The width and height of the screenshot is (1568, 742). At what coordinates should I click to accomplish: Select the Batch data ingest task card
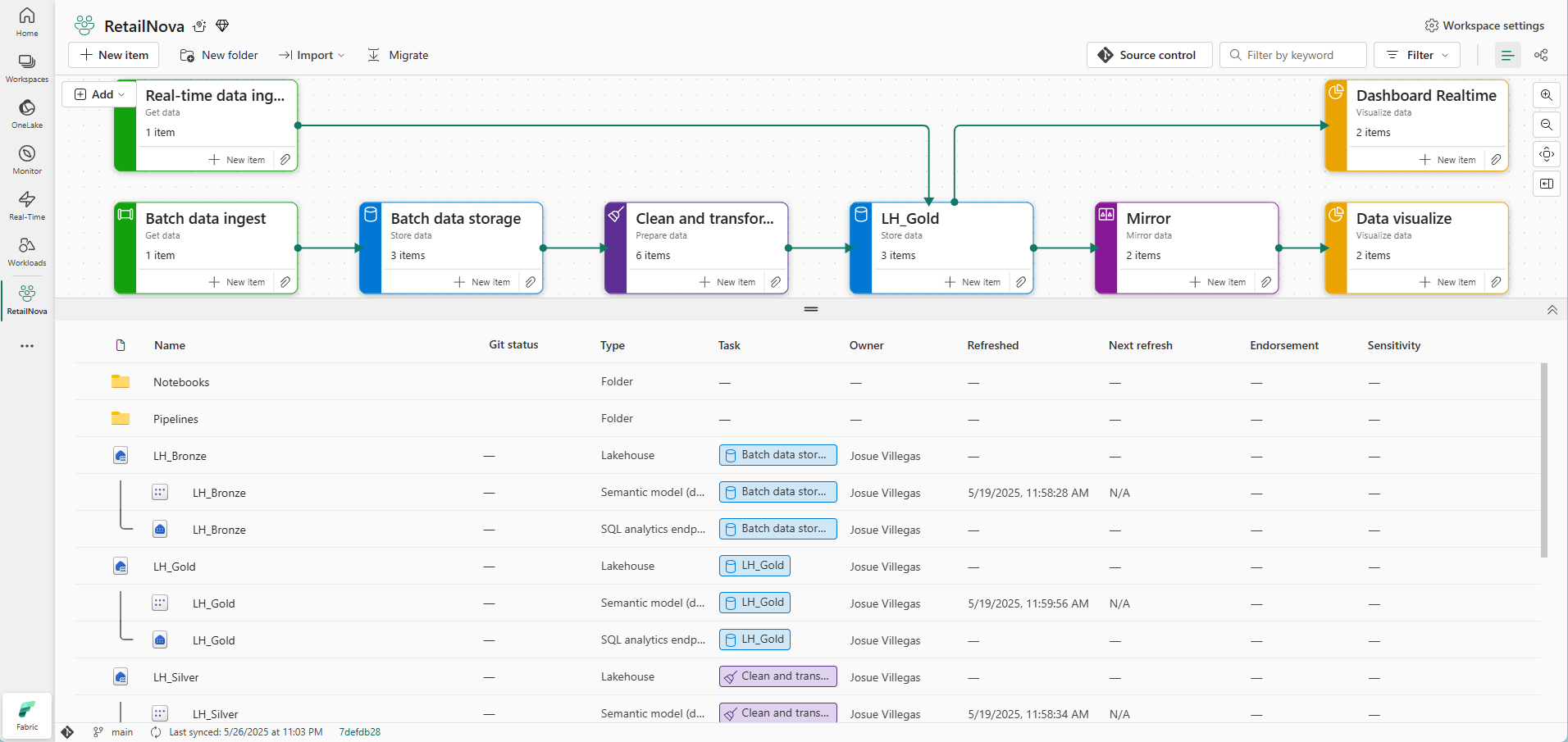[206, 248]
